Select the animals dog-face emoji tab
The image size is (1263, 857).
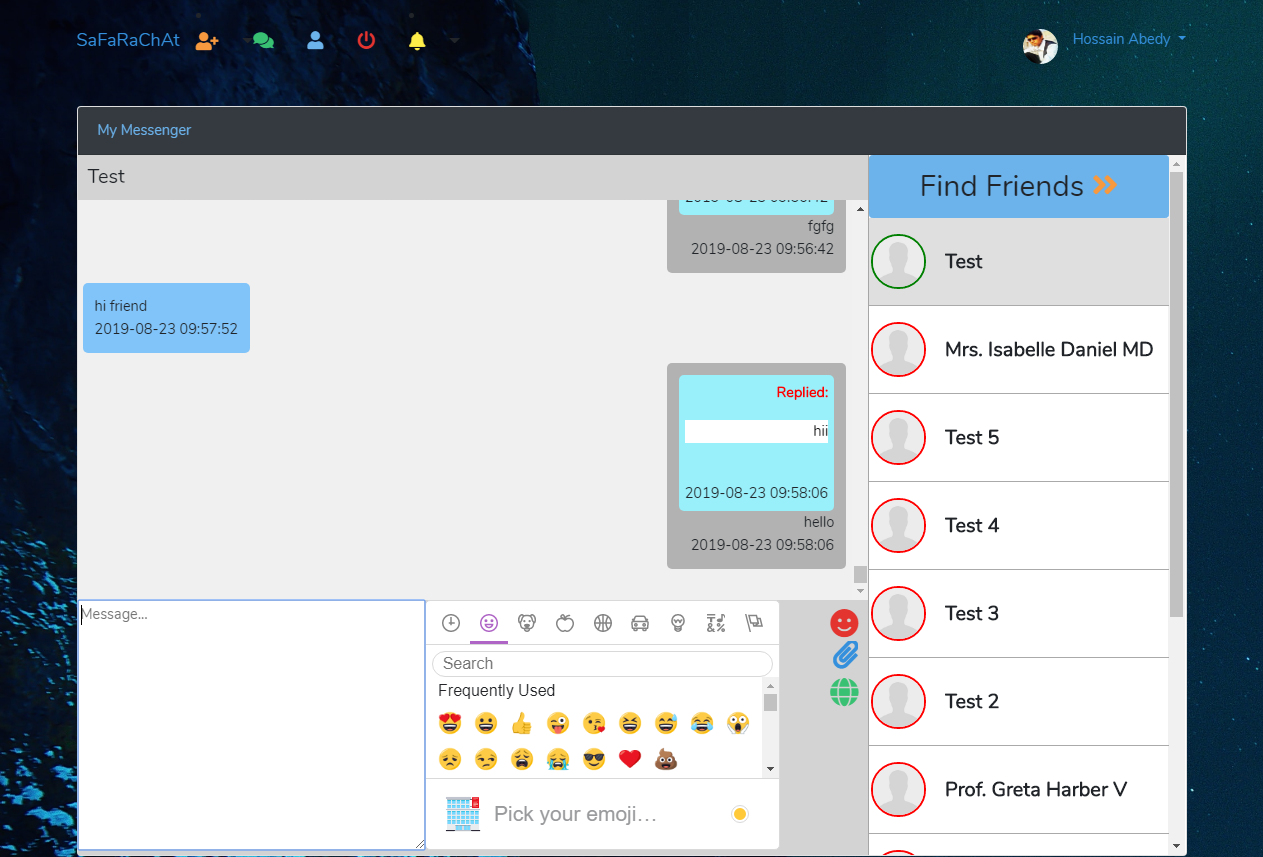(x=527, y=623)
